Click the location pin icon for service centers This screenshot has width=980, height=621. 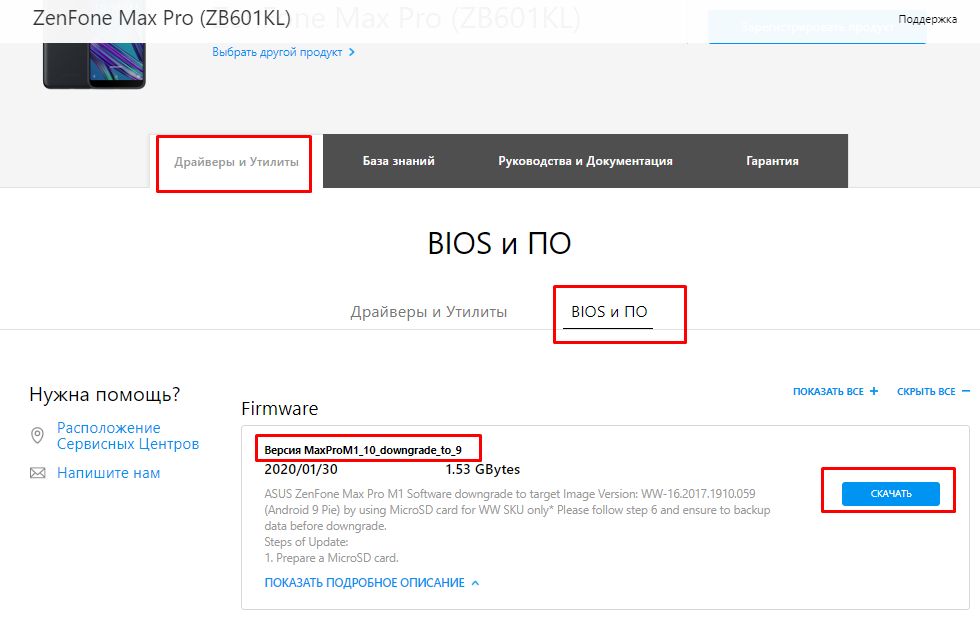click(x=38, y=436)
